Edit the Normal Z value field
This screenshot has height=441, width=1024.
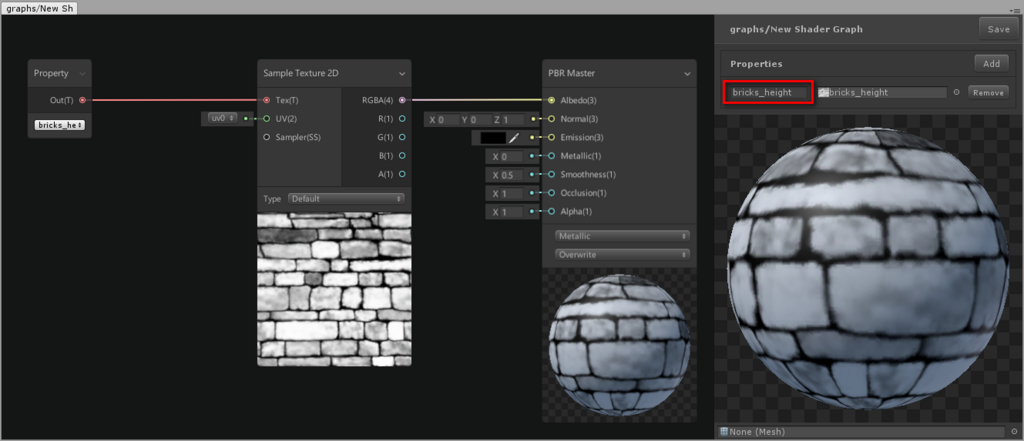513,120
